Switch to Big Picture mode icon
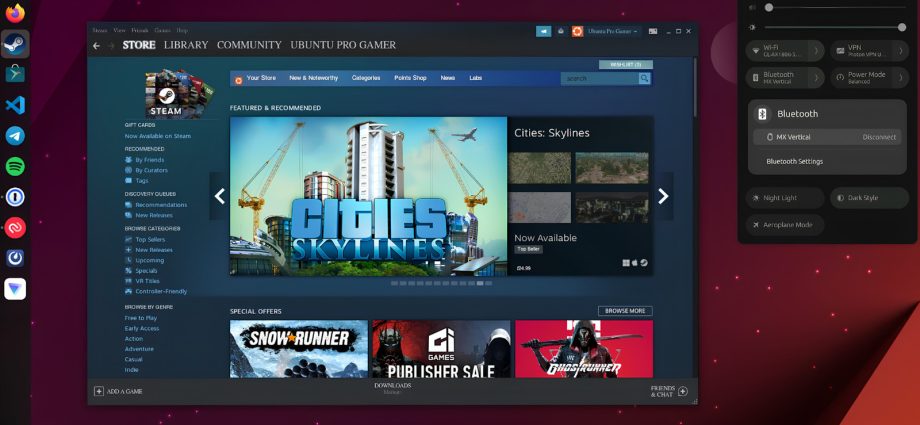The width and height of the screenshot is (920, 425). (652, 31)
